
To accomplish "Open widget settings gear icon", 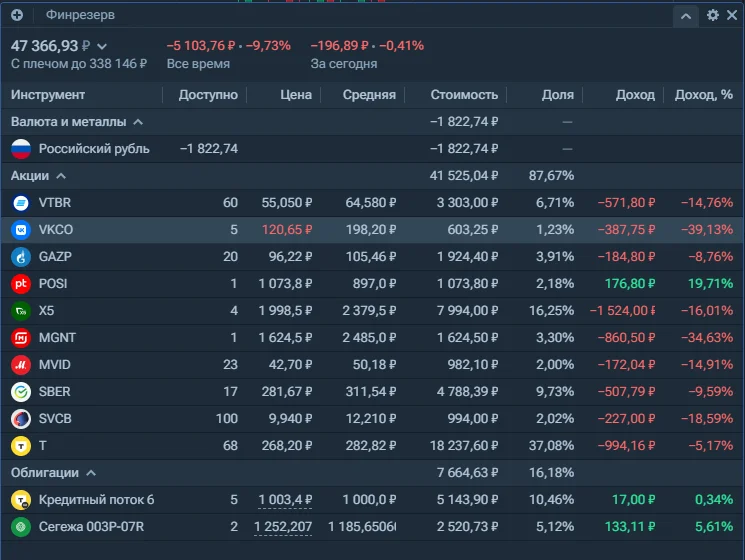I will (x=712, y=15).
